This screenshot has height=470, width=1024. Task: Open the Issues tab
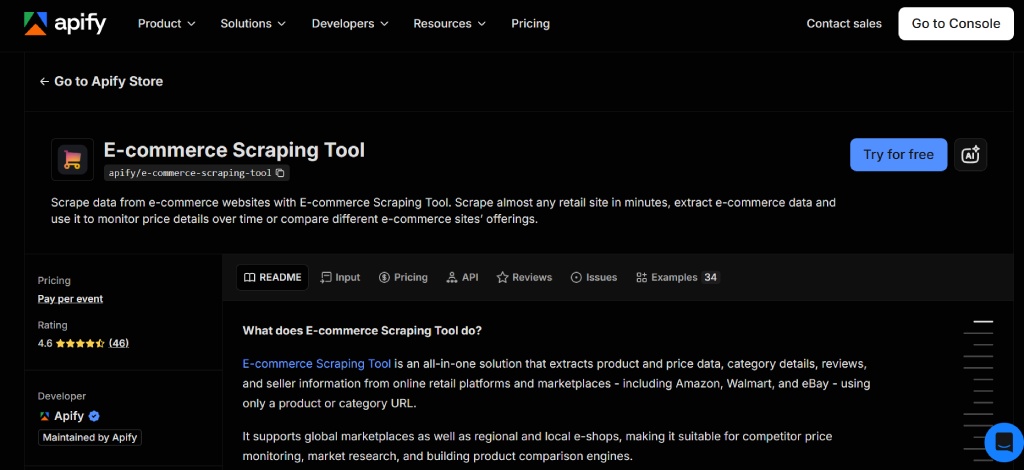[x=594, y=277]
